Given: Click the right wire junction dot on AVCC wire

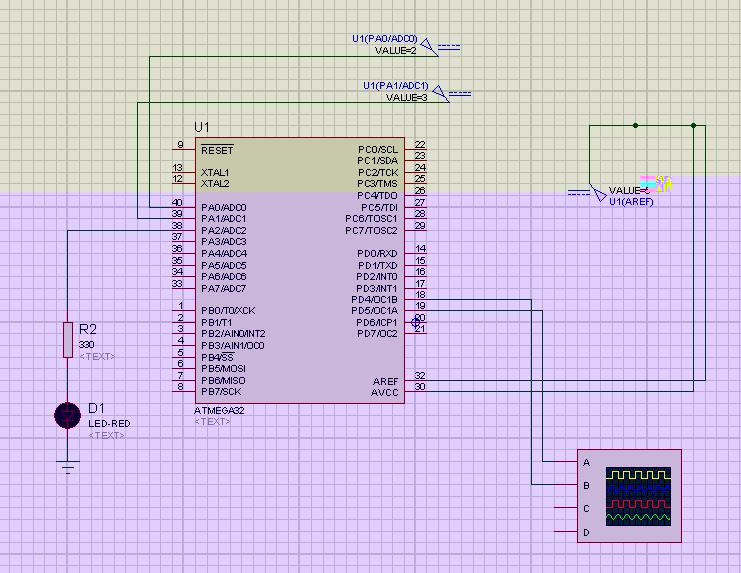Looking at the screenshot, I should pyautogui.click(x=693, y=126).
